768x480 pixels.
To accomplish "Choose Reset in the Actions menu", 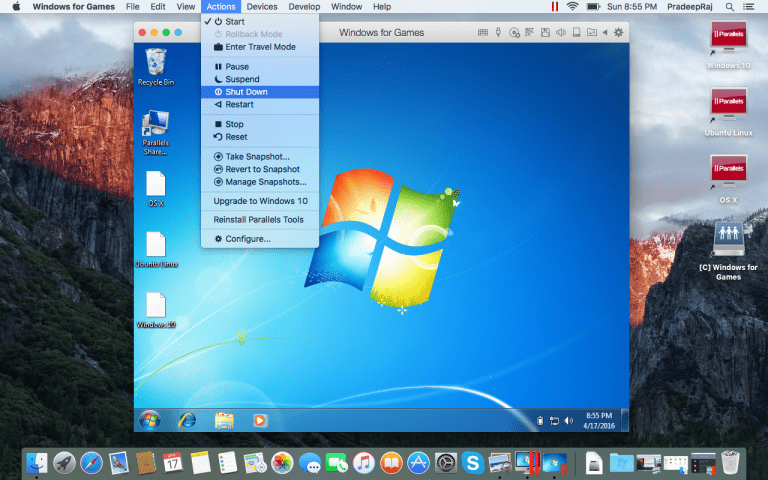I will click(260, 137).
